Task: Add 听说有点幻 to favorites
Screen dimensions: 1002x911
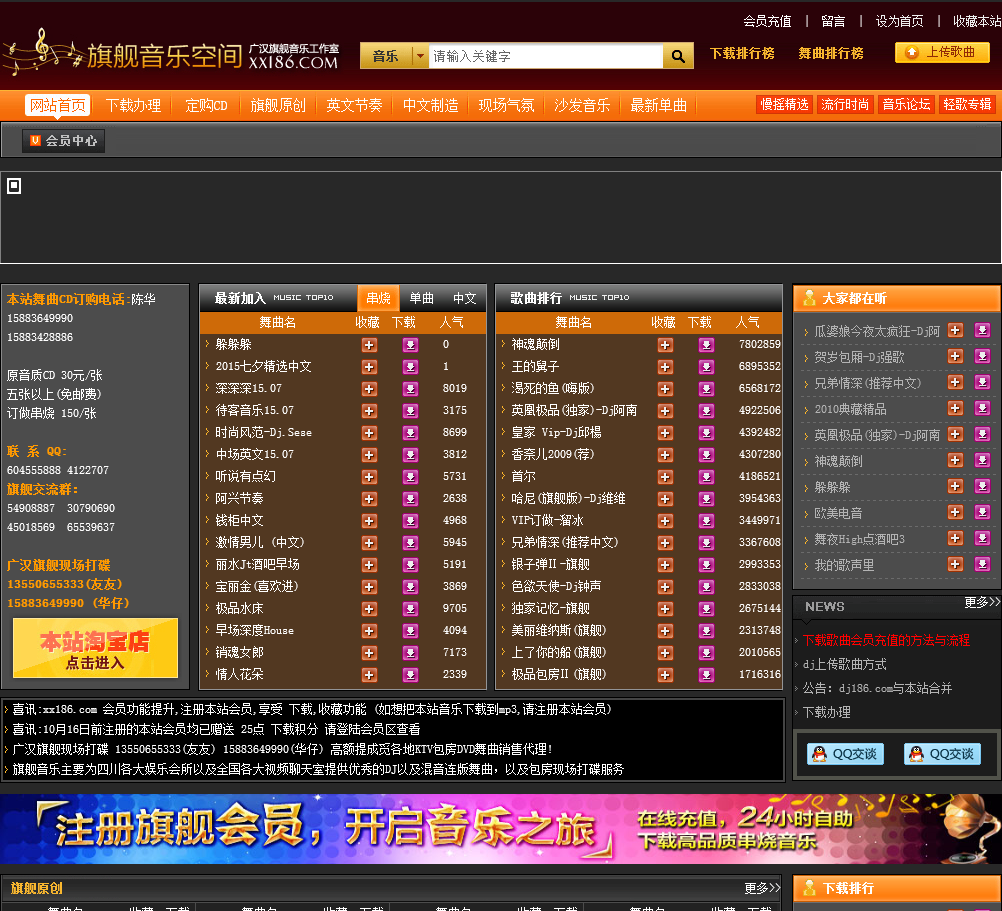Action: pyautogui.click(x=369, y=477)
